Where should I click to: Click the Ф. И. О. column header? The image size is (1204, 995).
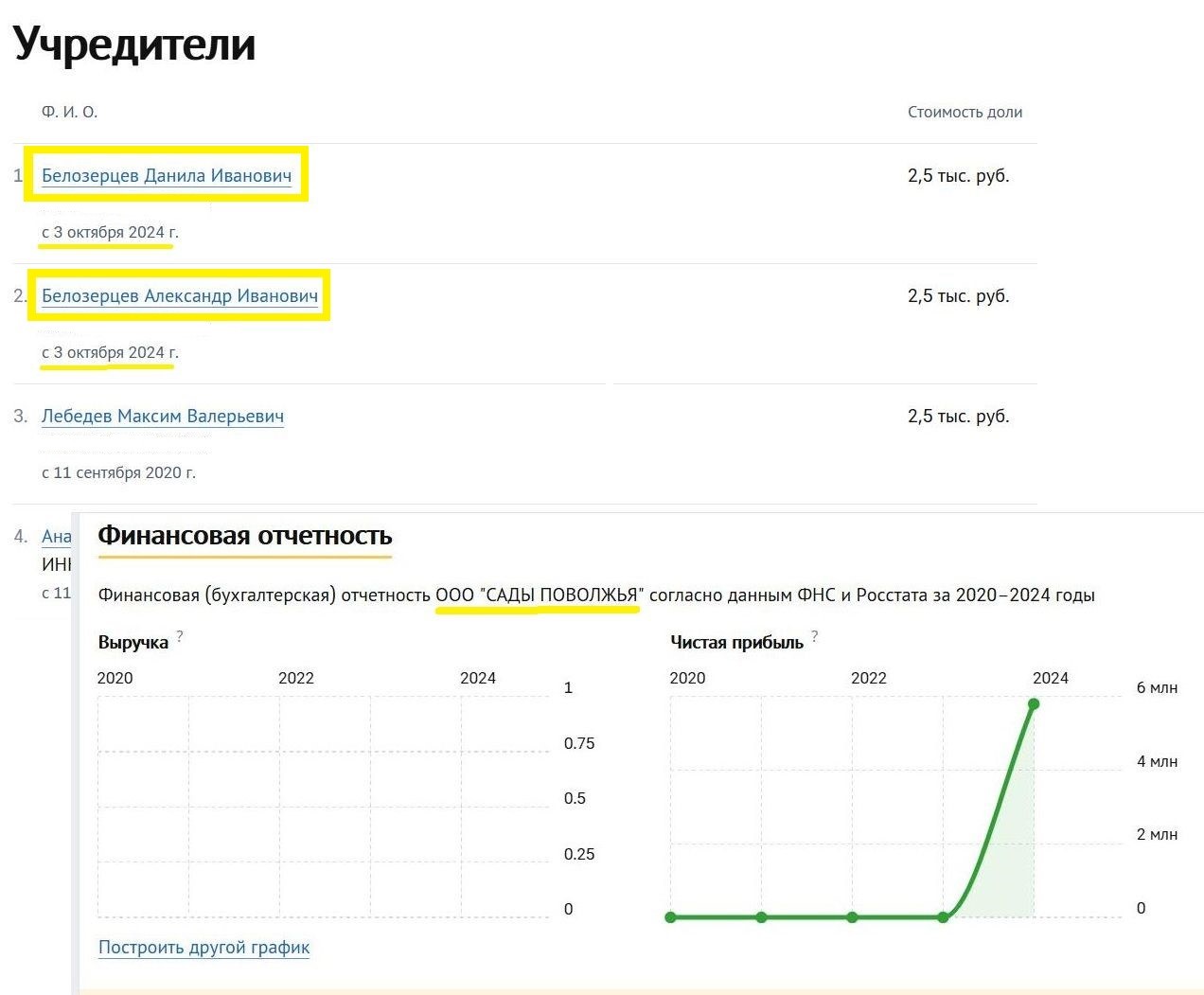(69, 112)
